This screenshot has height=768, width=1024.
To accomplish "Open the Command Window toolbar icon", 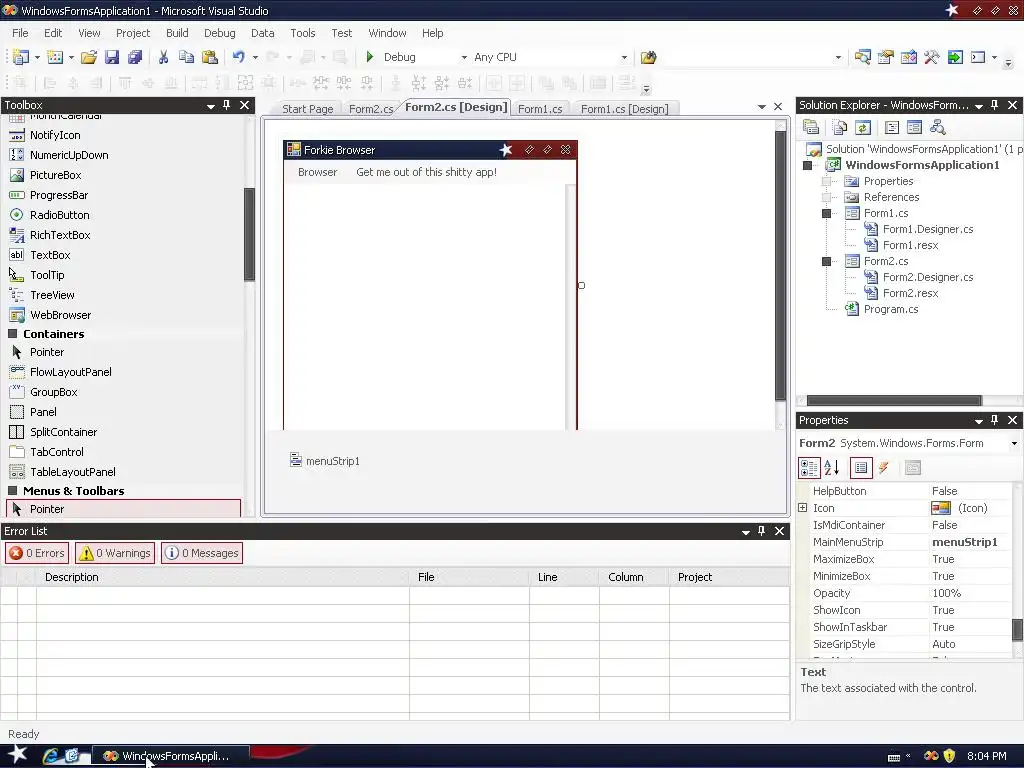I will tap(978, 57).
